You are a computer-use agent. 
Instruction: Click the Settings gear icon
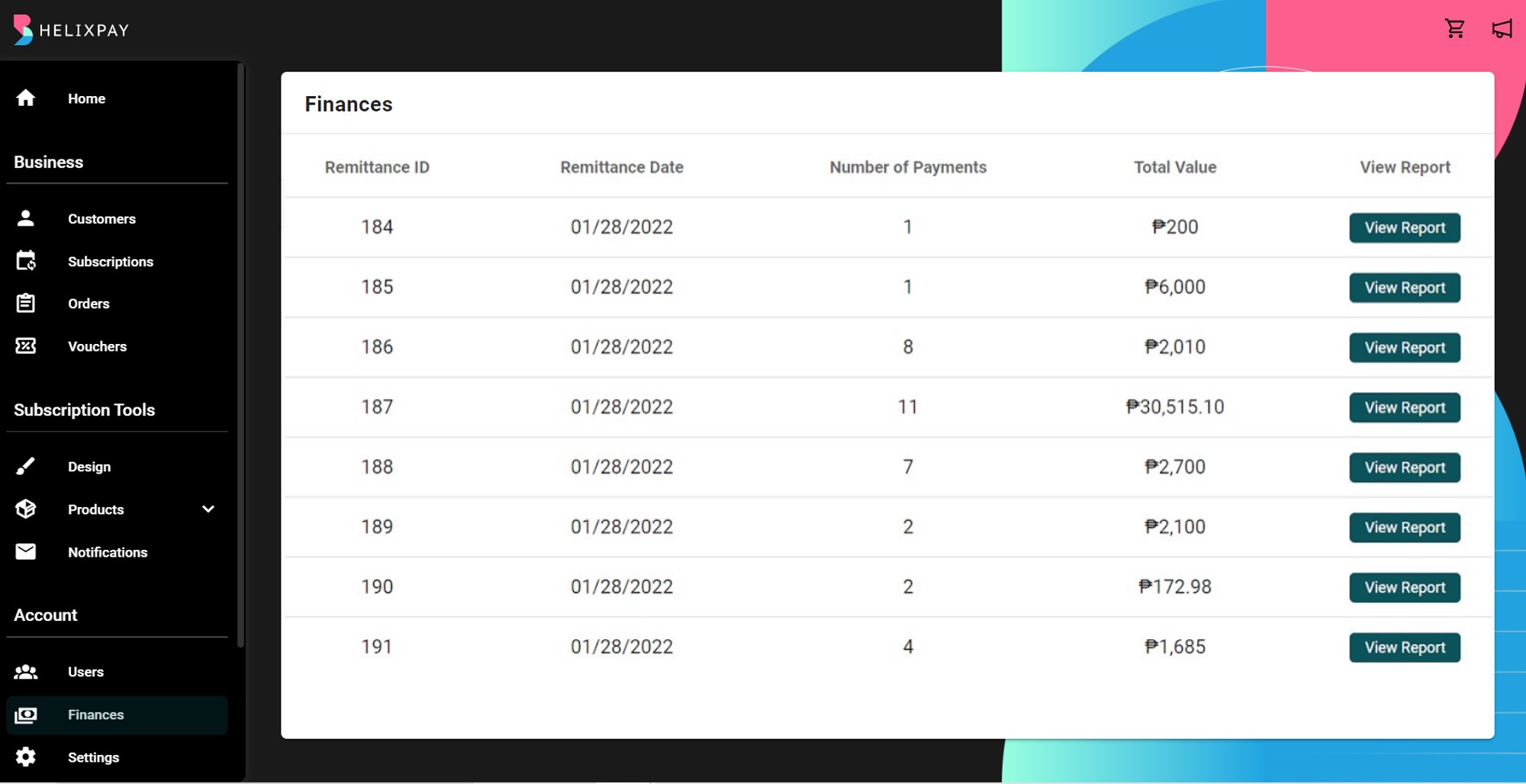[x=26, y=757]
